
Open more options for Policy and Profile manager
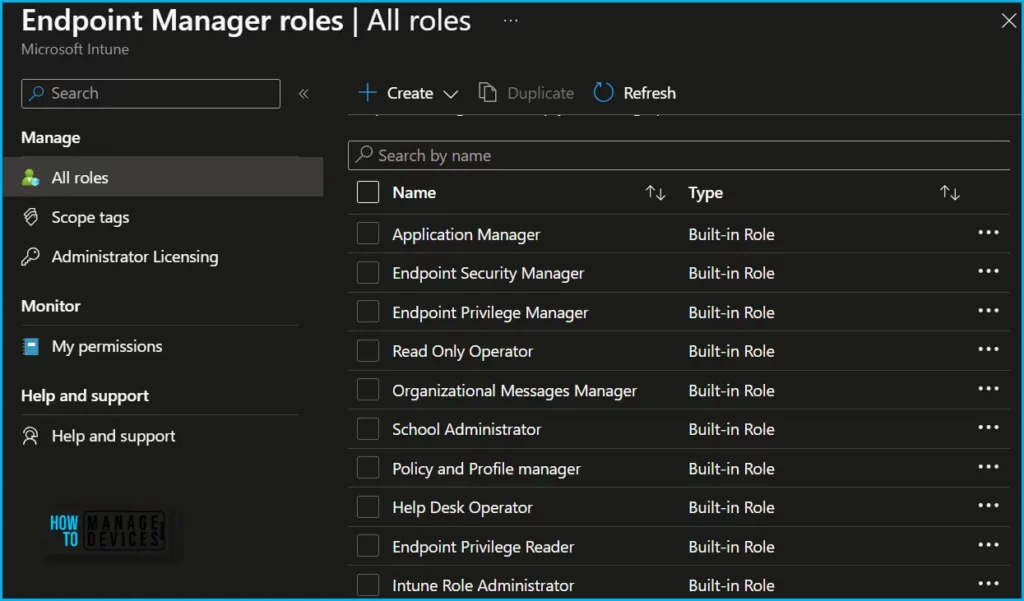[x=989, y=466]
